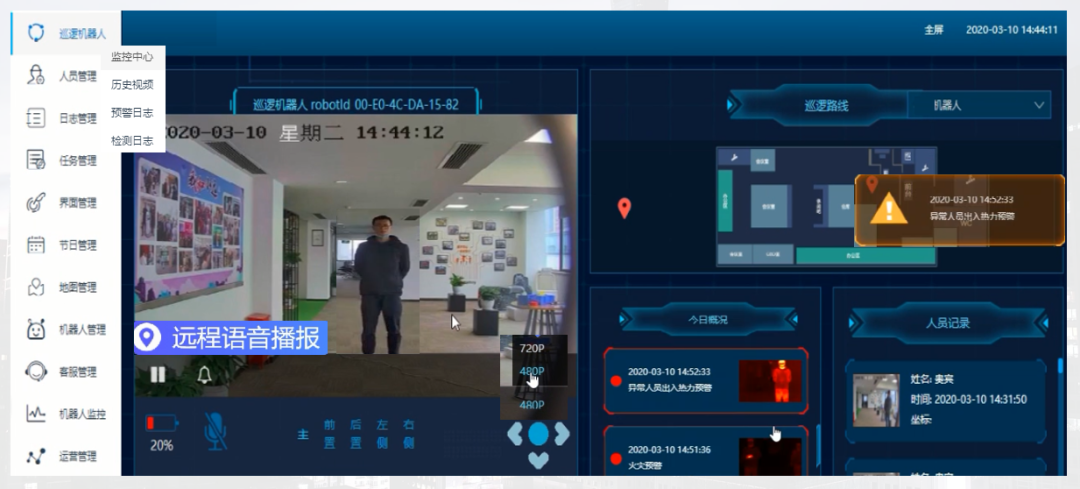Toggle the muted microphone icon
Image resolution: width=1080 pixels, height=489 pixels.
coord(215,429)
